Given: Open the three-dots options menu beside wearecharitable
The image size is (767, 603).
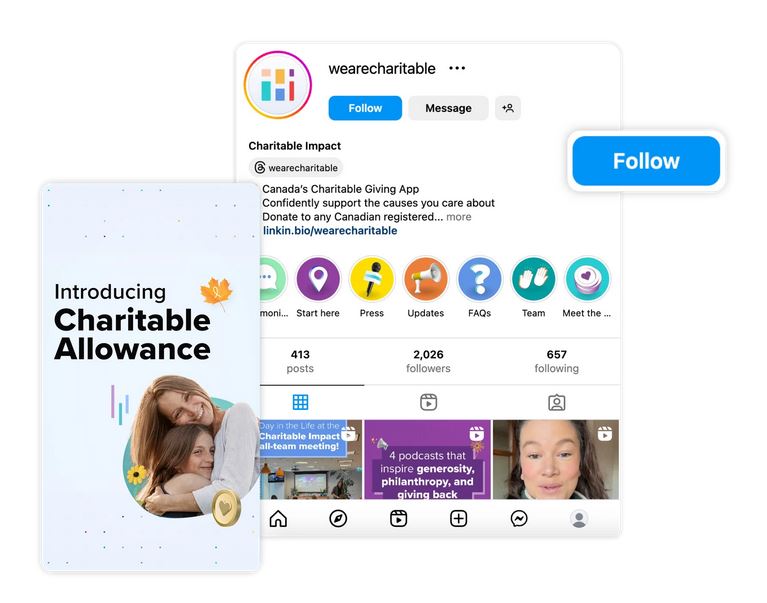Looking at the screenshot, I should coord(457,68).
